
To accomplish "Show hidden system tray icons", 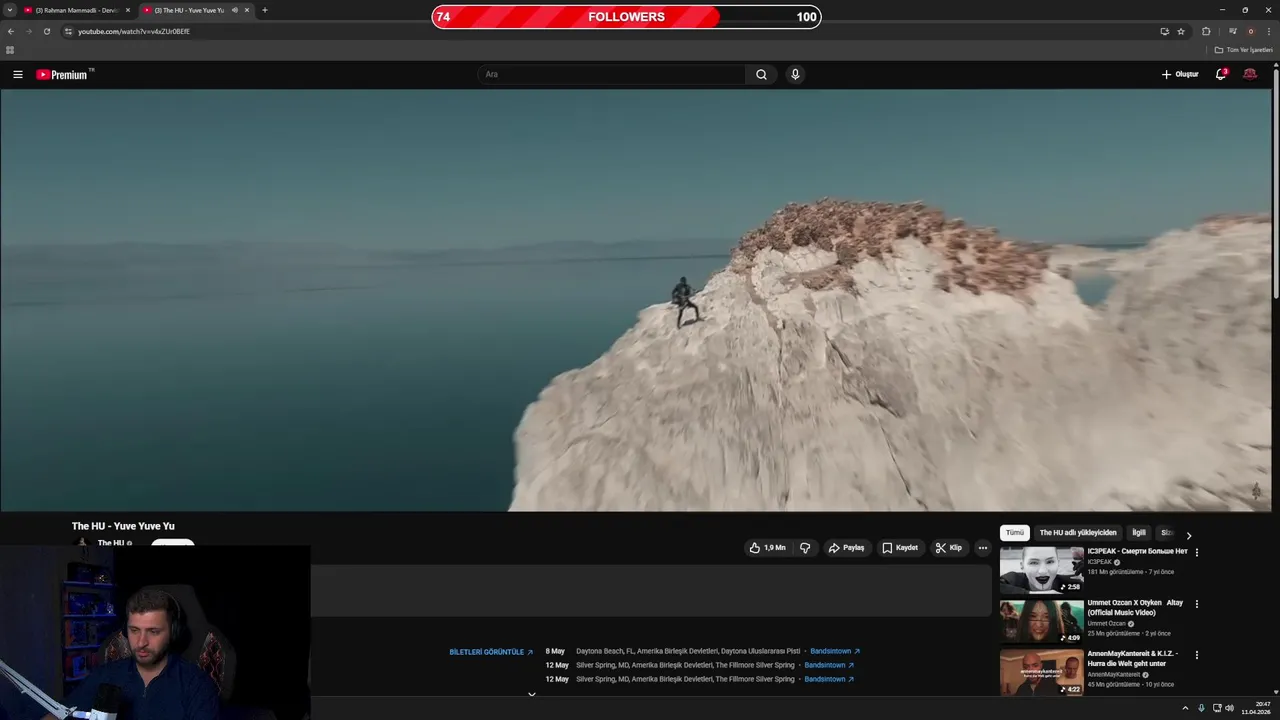I will click(x=1185, y=708).
